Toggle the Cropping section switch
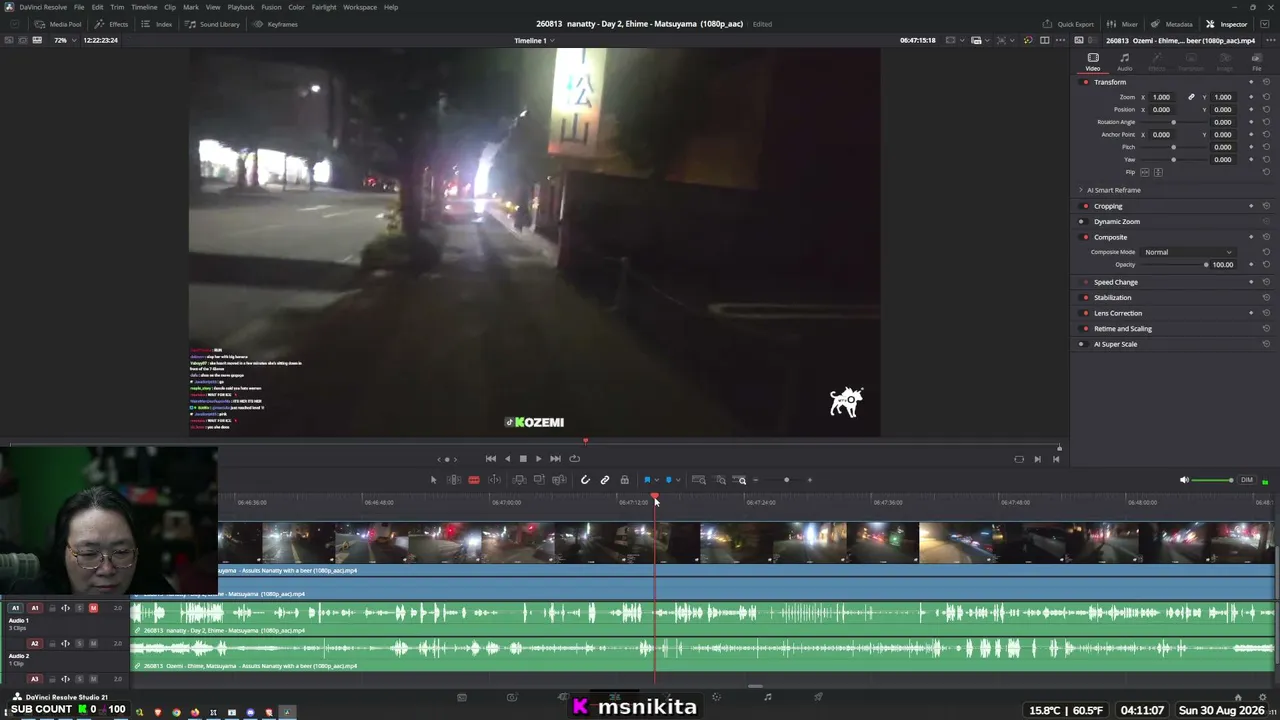The image size is (1280, 720). pyautogui.click(x=1085, y=206)
